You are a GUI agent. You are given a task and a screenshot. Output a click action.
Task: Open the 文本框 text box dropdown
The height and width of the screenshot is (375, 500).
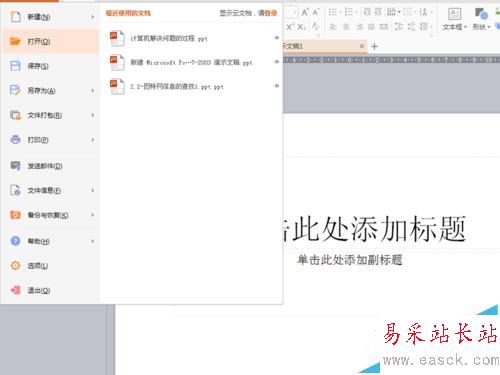pos(455,27)
